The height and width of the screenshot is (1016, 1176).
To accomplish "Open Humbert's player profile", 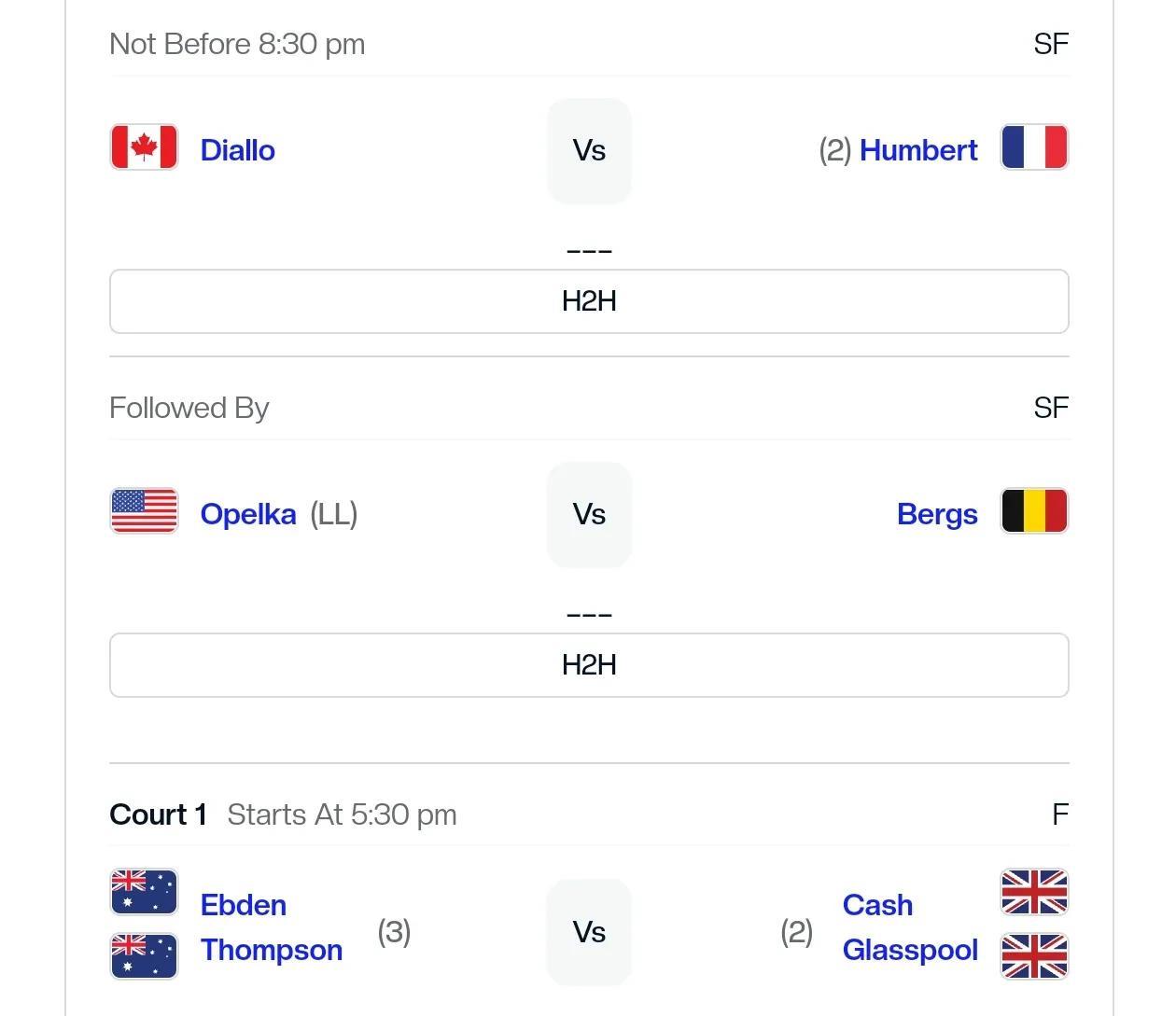I will click(918, 150).
